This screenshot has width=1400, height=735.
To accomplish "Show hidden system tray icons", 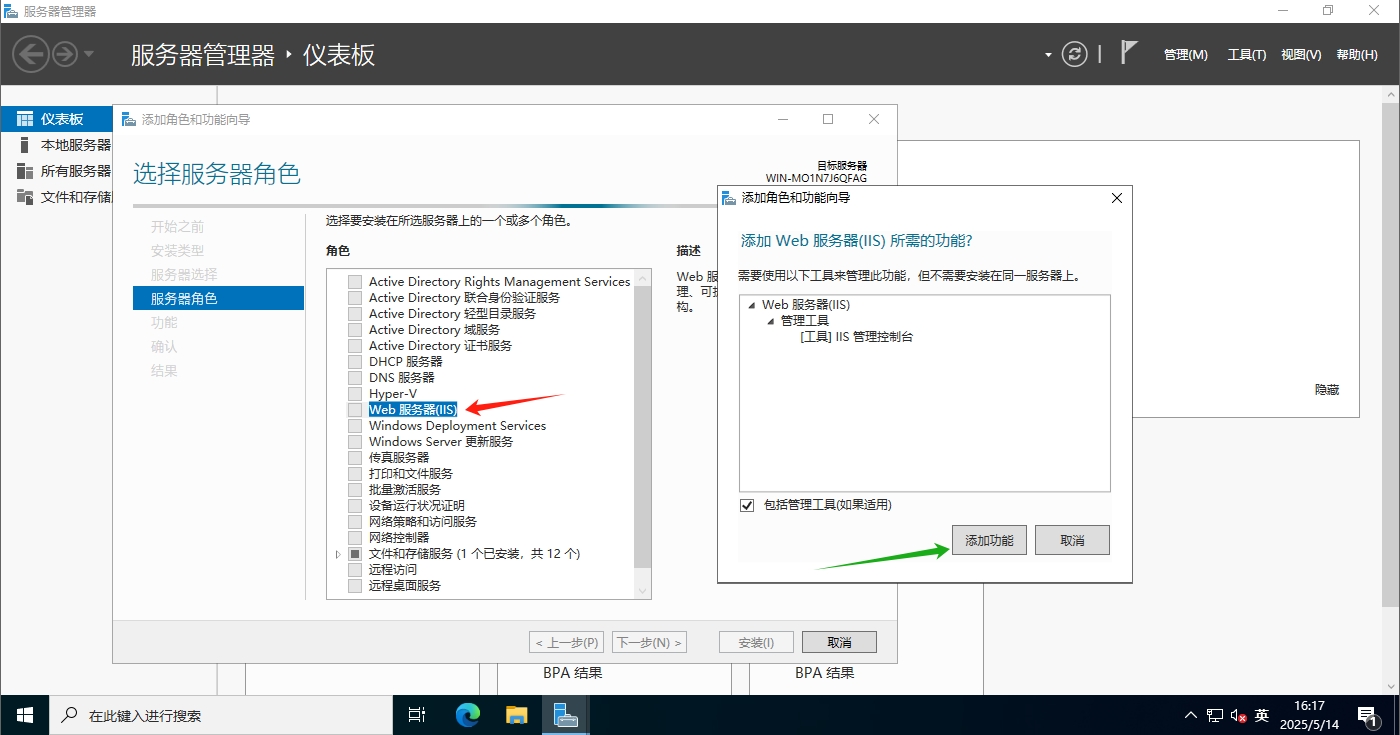I will pyautogui.click(x=1190, y=716).
